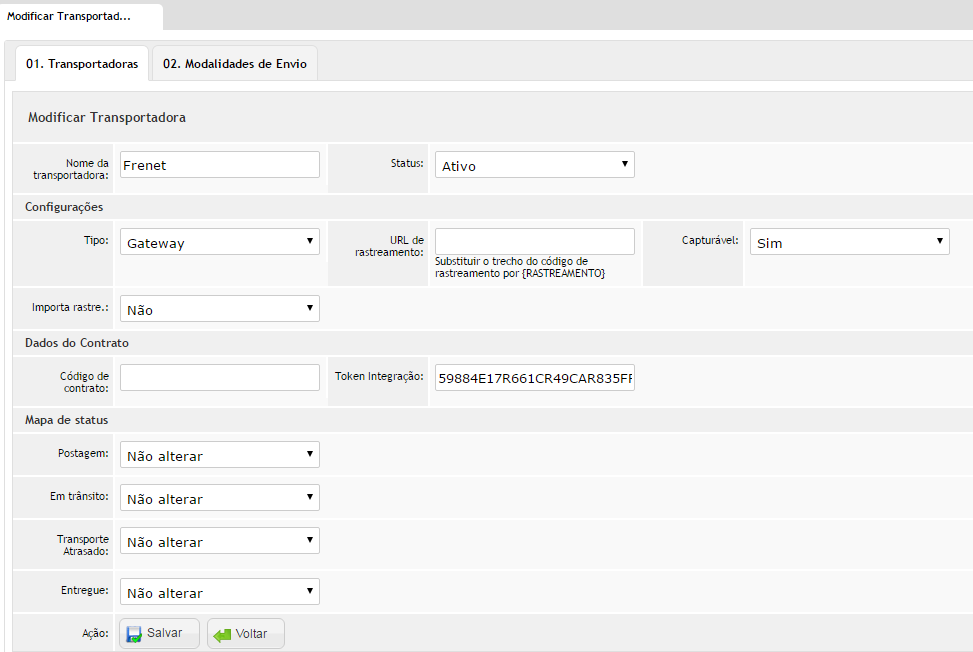Click the green Voltar arrow icon
973x652 pixels.
tap(222, 634)
